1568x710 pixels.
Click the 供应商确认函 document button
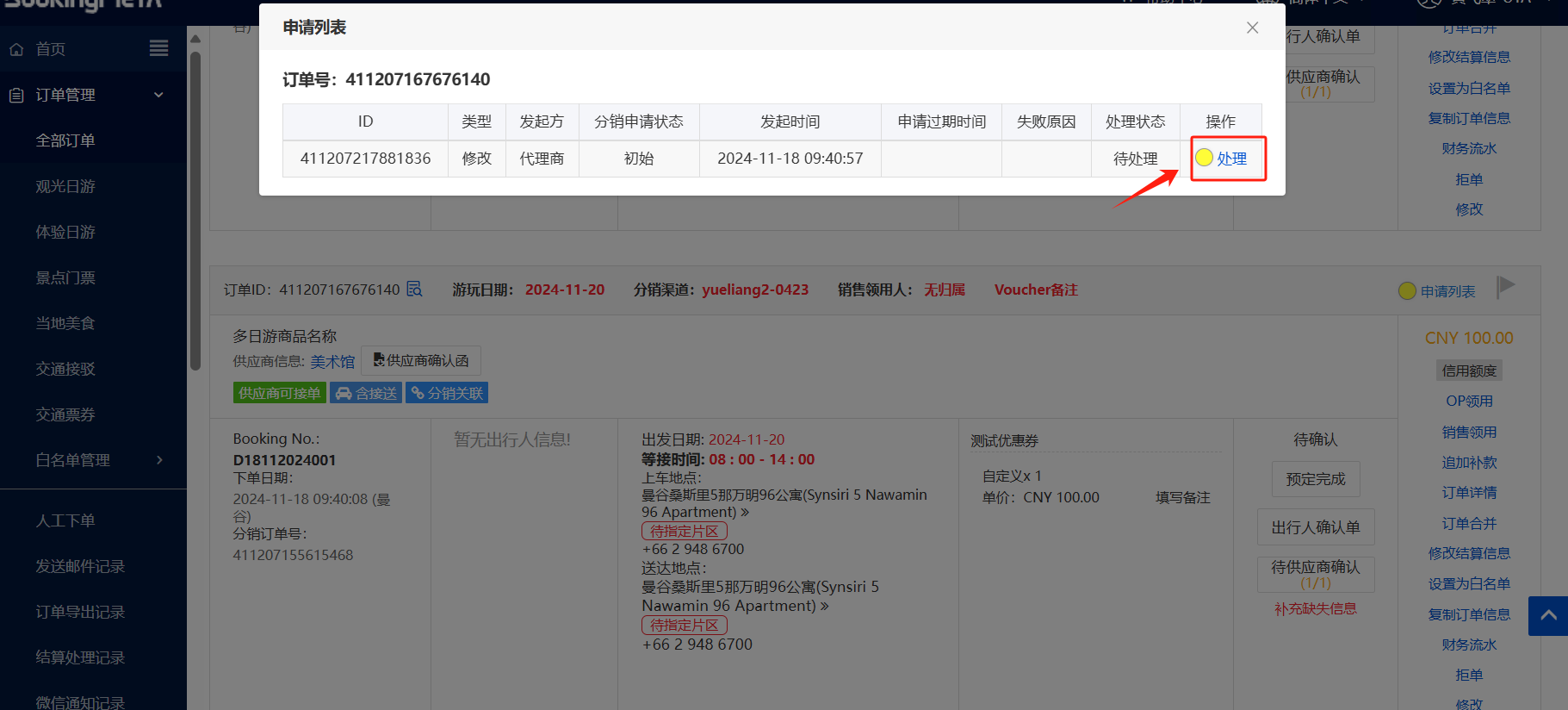tap(421, 360)
